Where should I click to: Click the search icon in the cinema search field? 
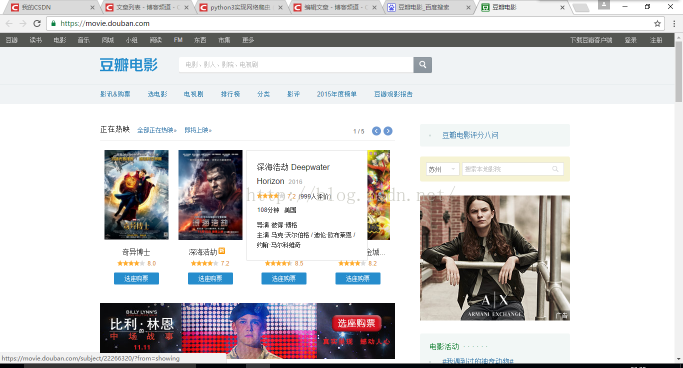click(555, 169)
